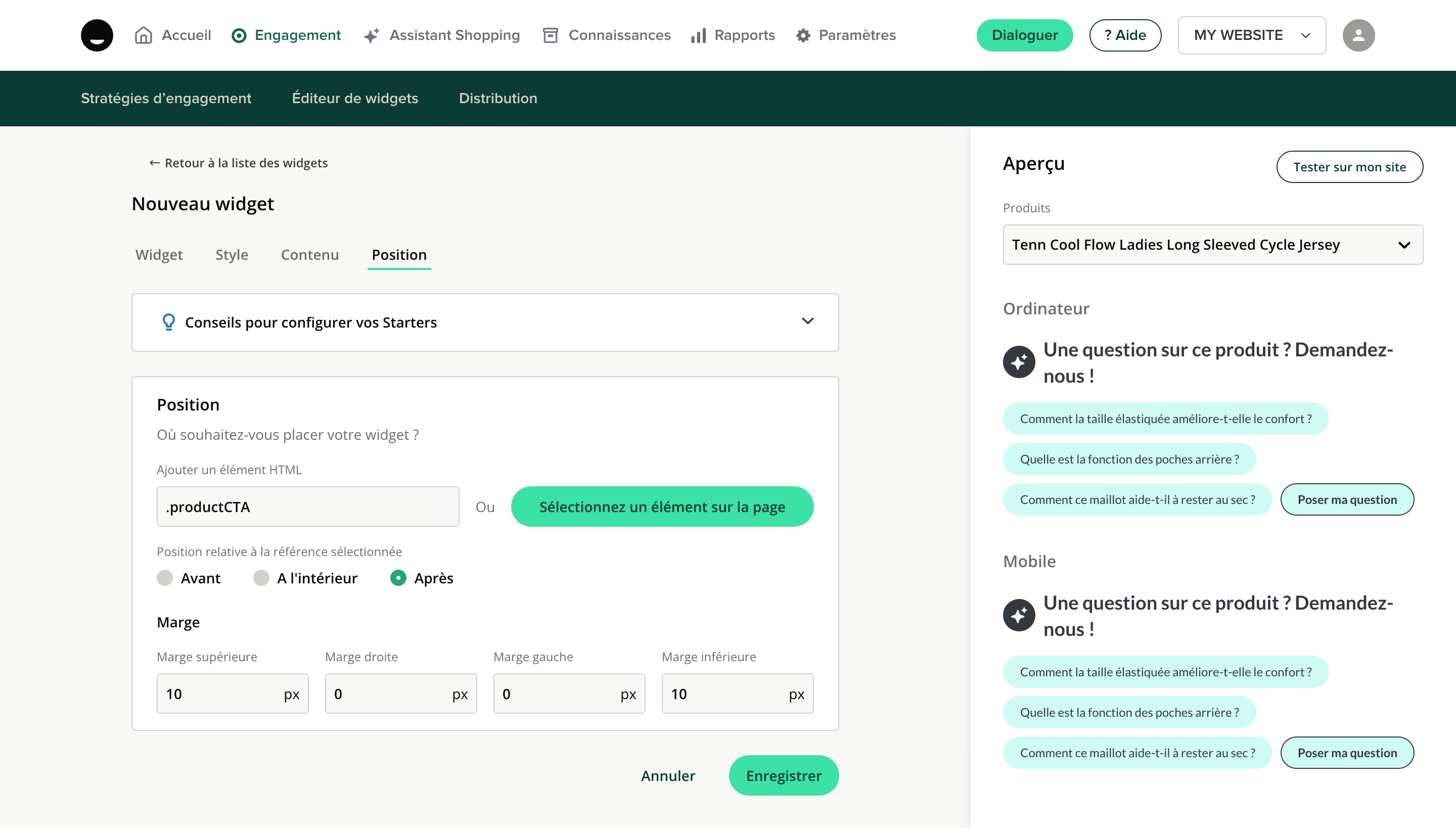Click the .productCTA HTML element field

click(308, 506)
